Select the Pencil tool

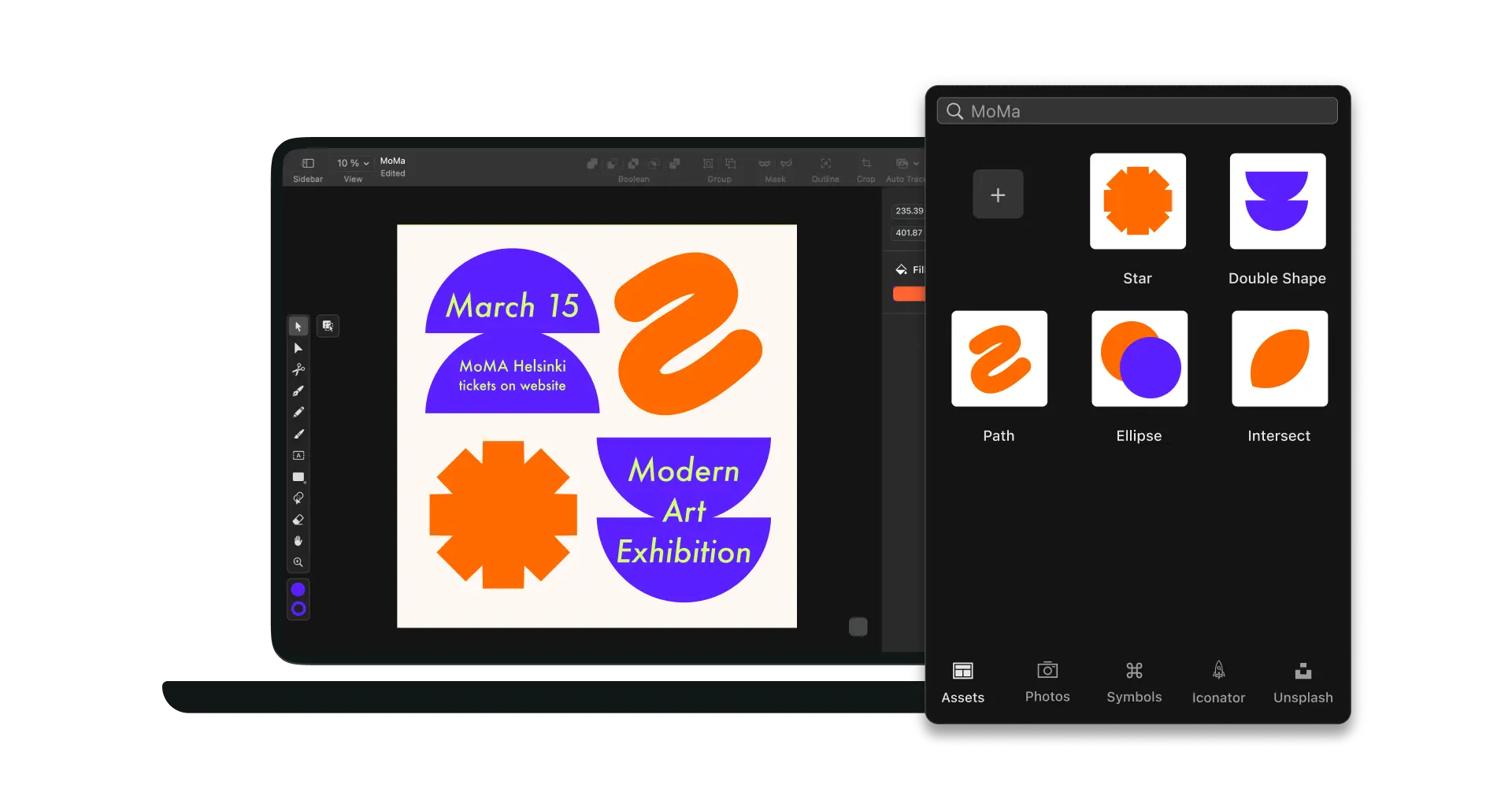point(298,413)
